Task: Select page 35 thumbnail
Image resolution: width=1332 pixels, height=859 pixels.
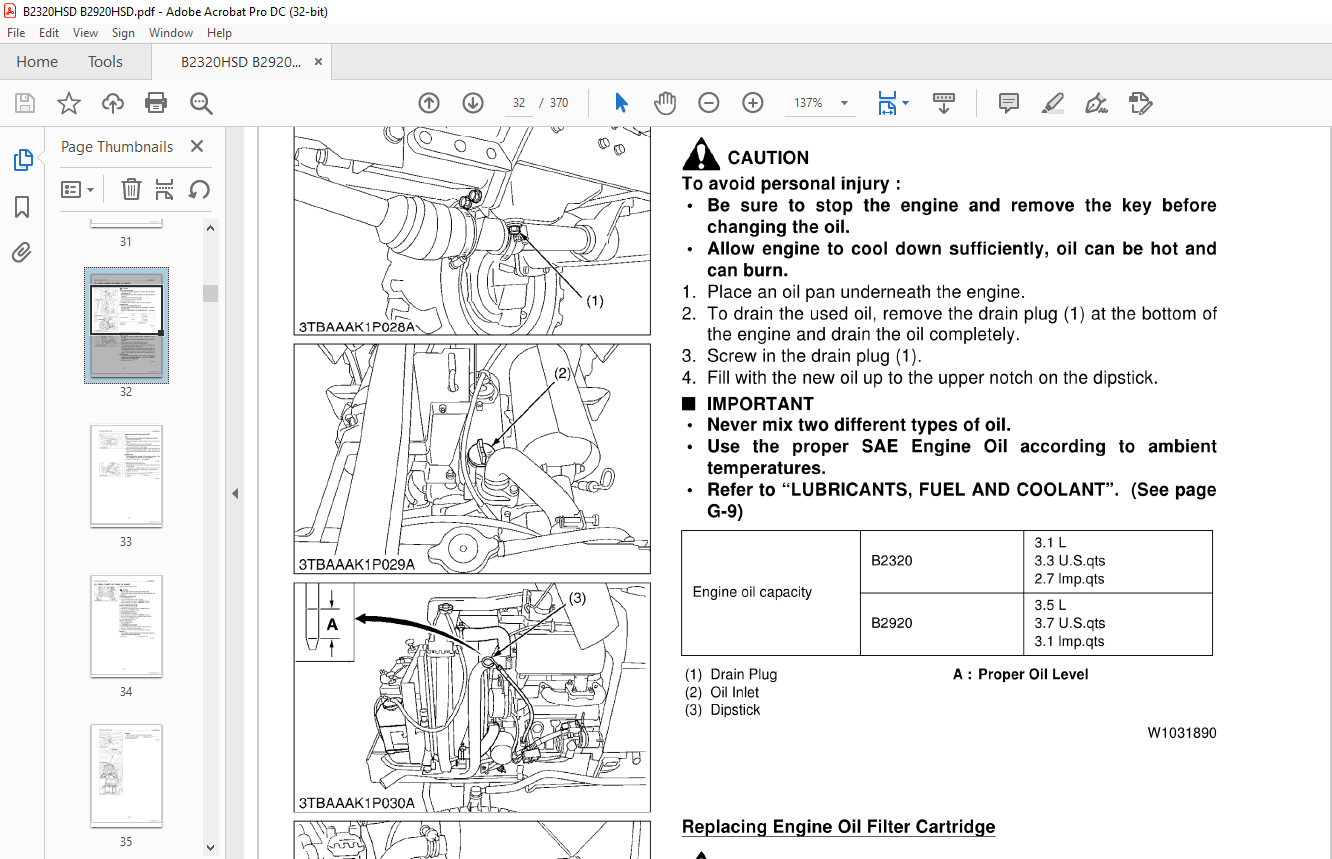Action: click(126, 776)
